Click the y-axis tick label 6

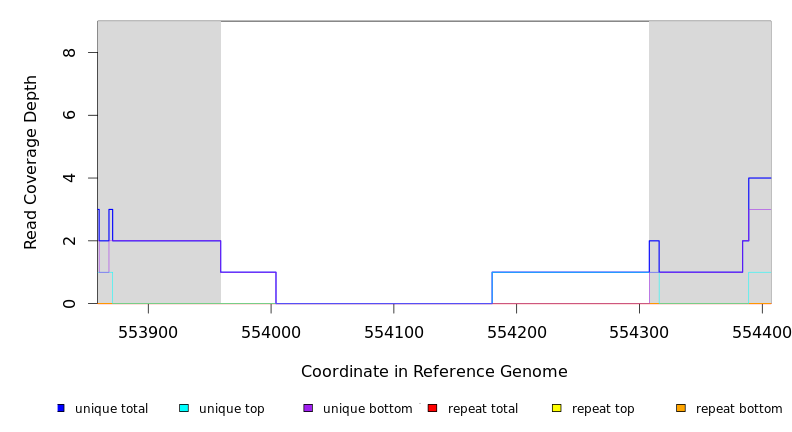69,115
